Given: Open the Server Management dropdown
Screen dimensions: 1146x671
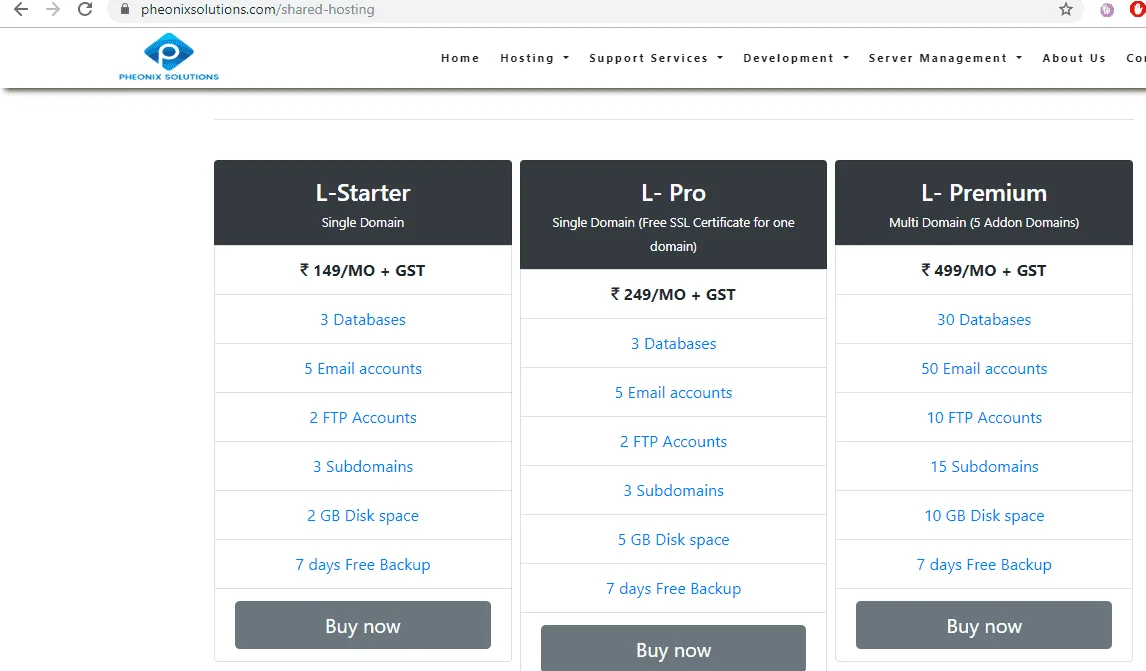Looking at the screenshot, I should coord(944,58).
